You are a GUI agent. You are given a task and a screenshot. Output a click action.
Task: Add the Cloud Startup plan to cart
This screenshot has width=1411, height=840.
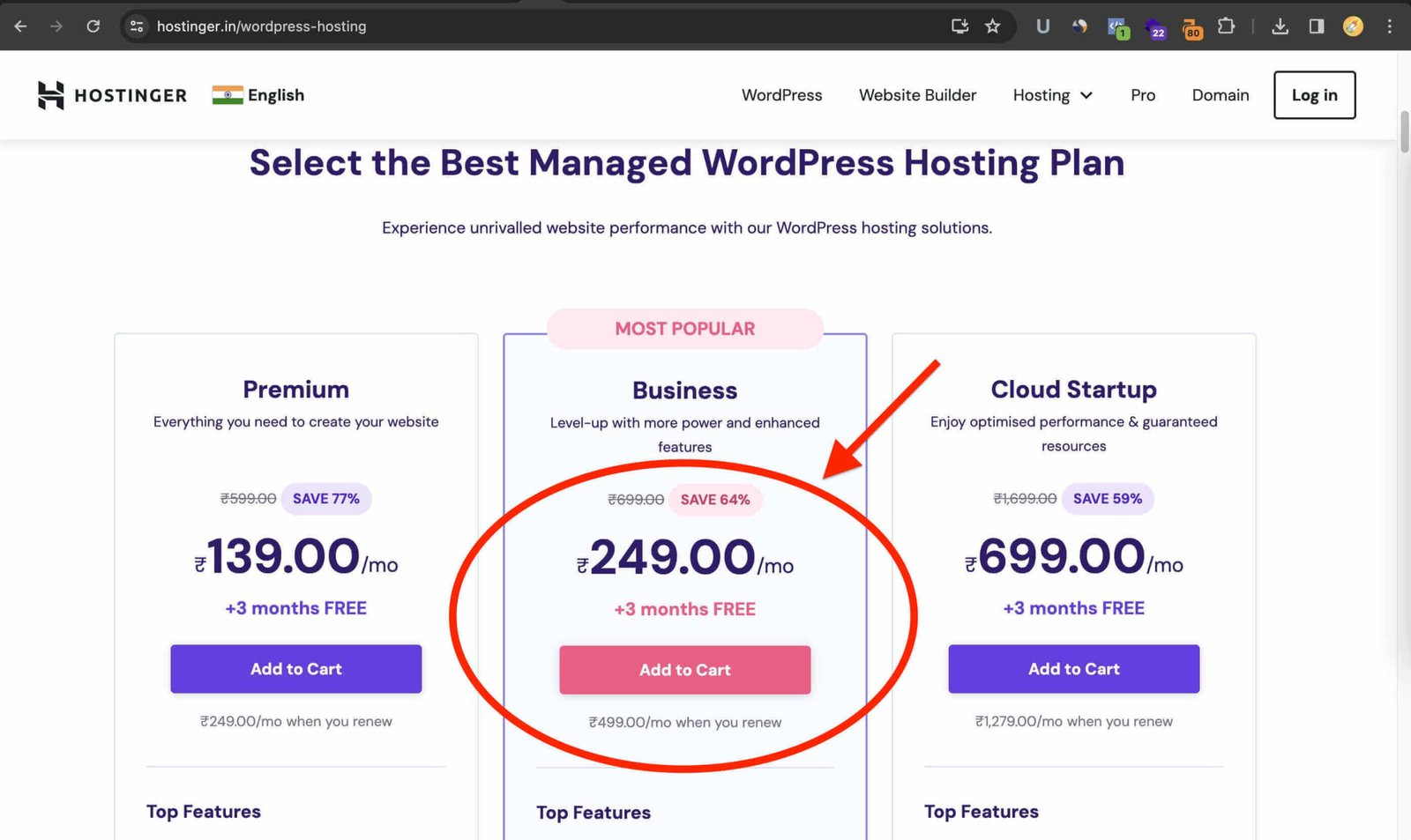tap(1074, 669)
